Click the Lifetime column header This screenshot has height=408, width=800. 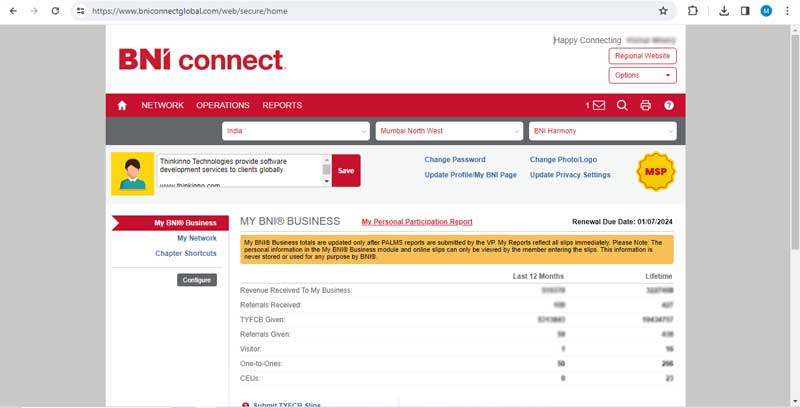tap(659, 276)
